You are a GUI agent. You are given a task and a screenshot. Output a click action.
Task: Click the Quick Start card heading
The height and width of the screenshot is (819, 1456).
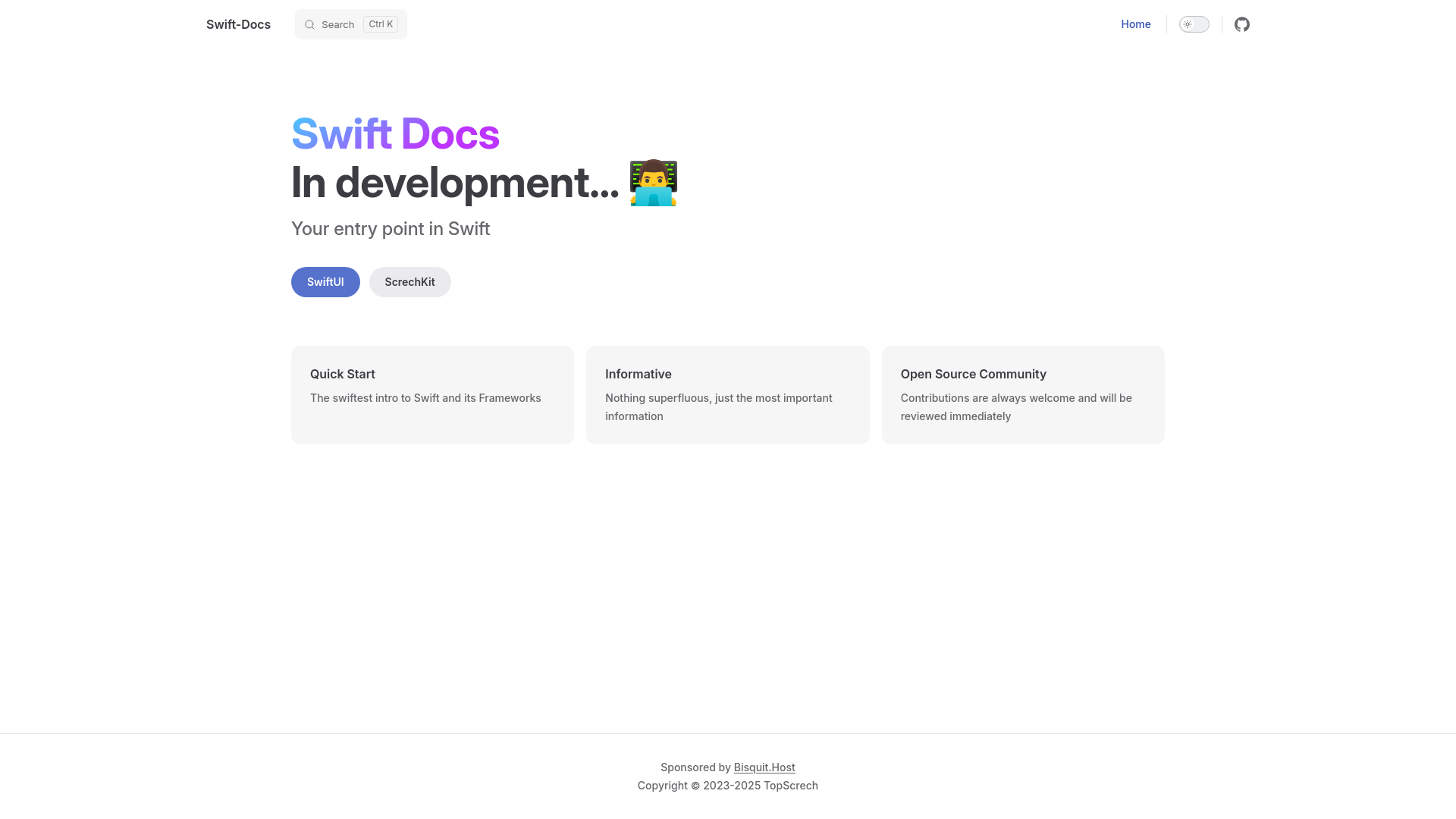343,374
